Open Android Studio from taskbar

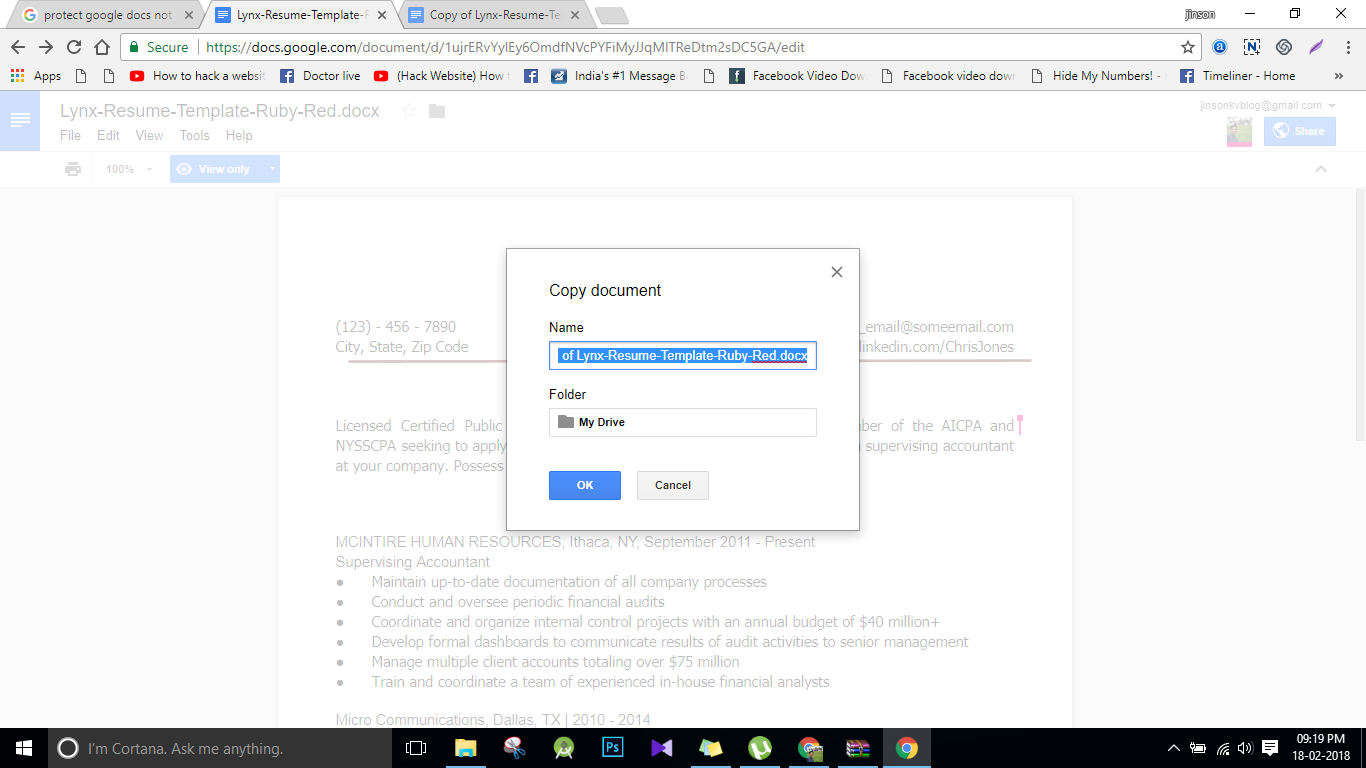563,748
